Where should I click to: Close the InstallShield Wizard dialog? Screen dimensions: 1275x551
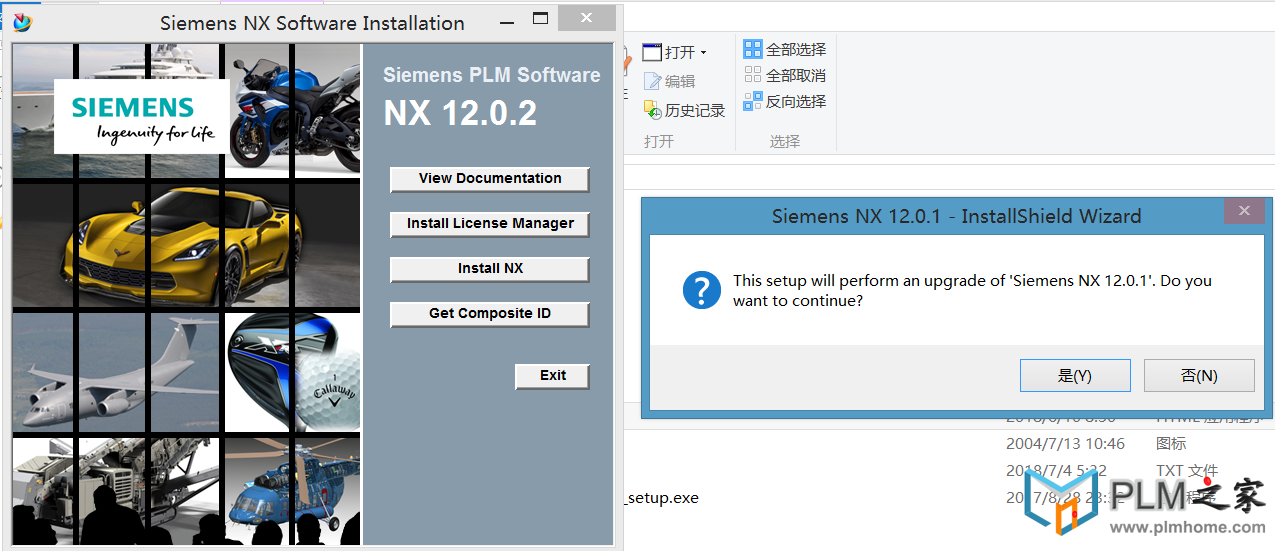(1244, 211)
